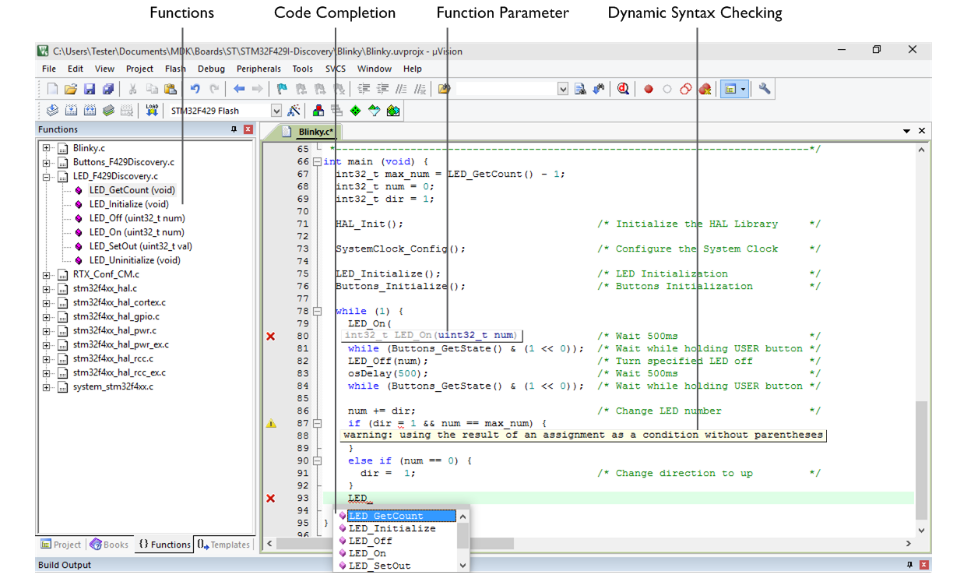Open the Peripherals menu

(x=259, y=69)
